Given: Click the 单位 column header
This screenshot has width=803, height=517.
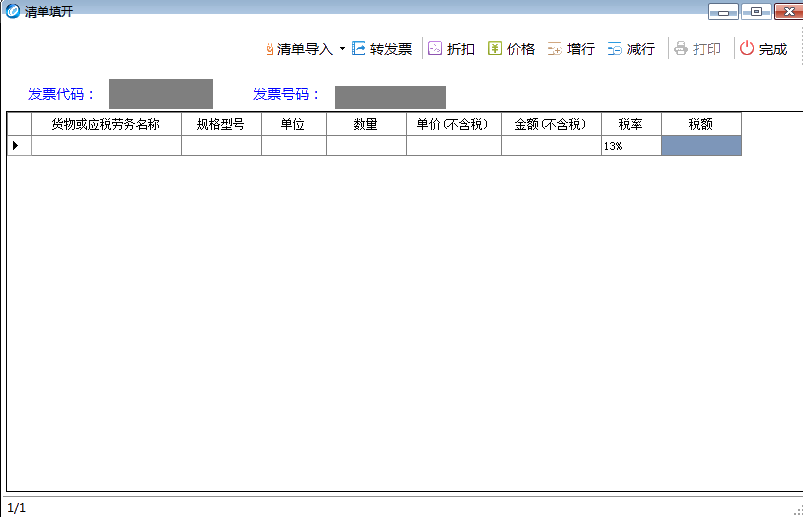Looking at the screenshot, I should (x=294, y=124).
